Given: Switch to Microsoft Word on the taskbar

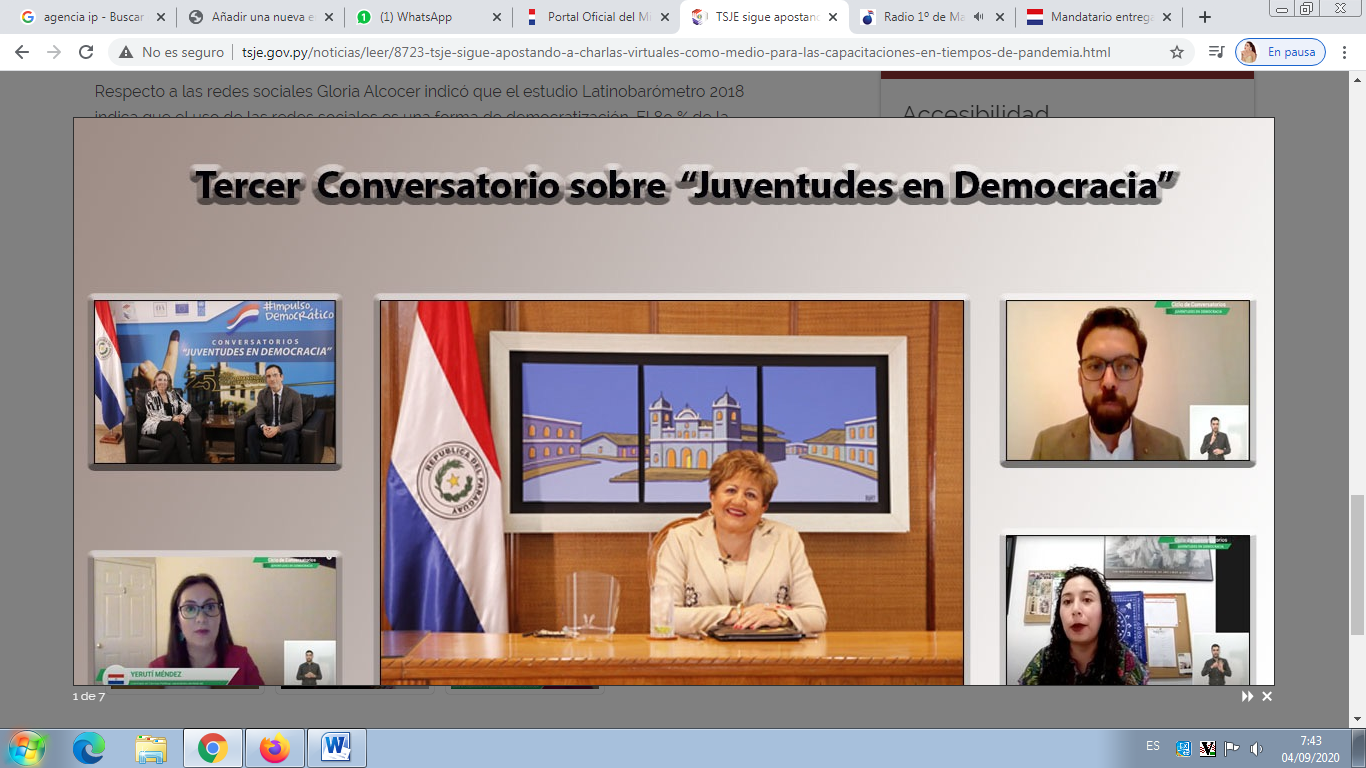Looking at the screenshot, I should 337,748.
